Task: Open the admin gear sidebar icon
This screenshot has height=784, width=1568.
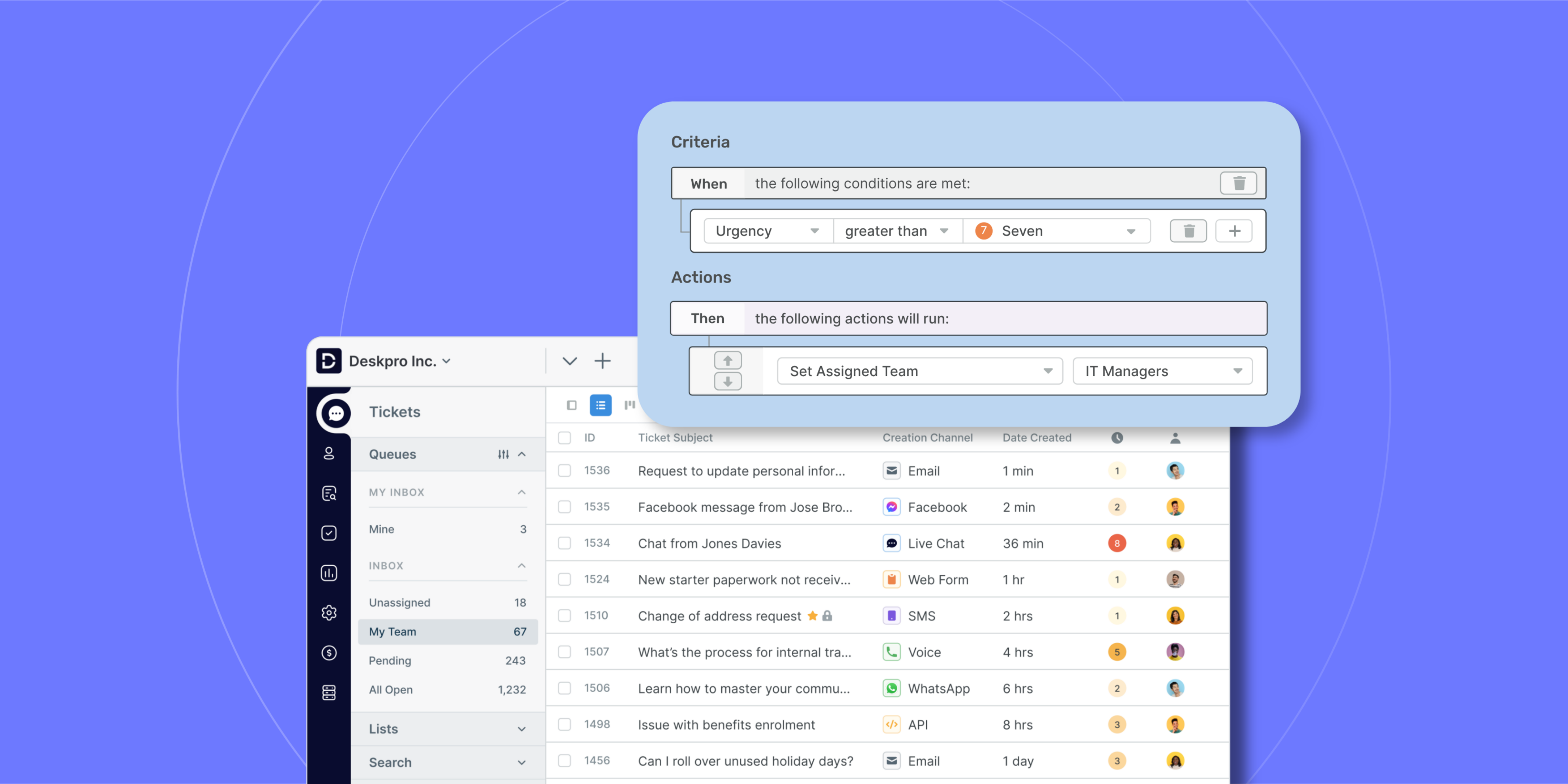Action: (329, 613)
